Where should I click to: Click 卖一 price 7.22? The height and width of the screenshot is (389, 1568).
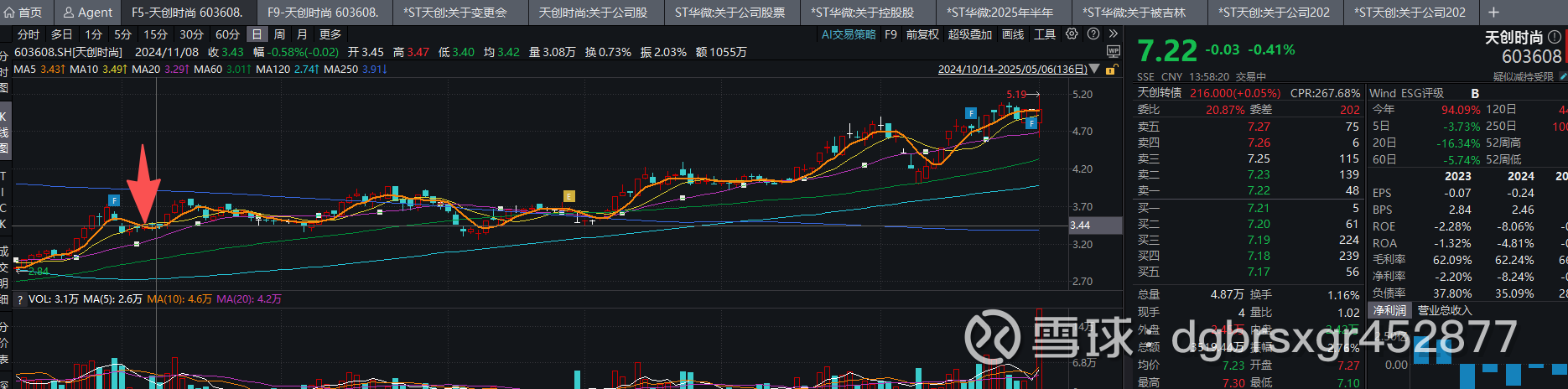(x=1259, y=190)
